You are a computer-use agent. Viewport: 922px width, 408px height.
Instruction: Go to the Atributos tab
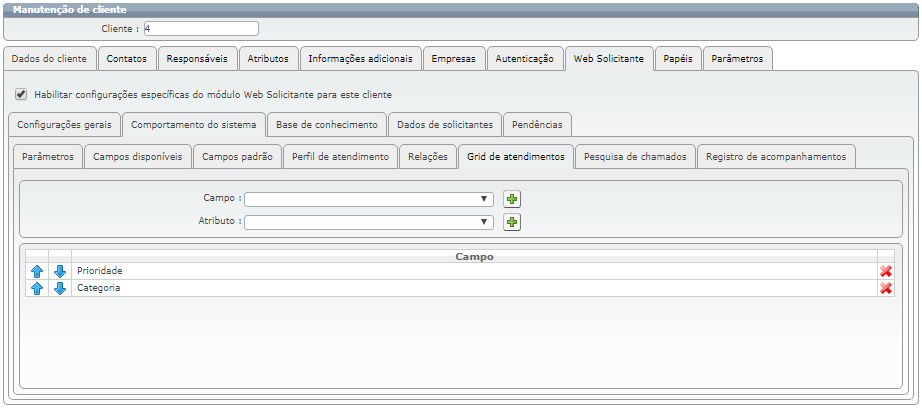tap(268, 59)
